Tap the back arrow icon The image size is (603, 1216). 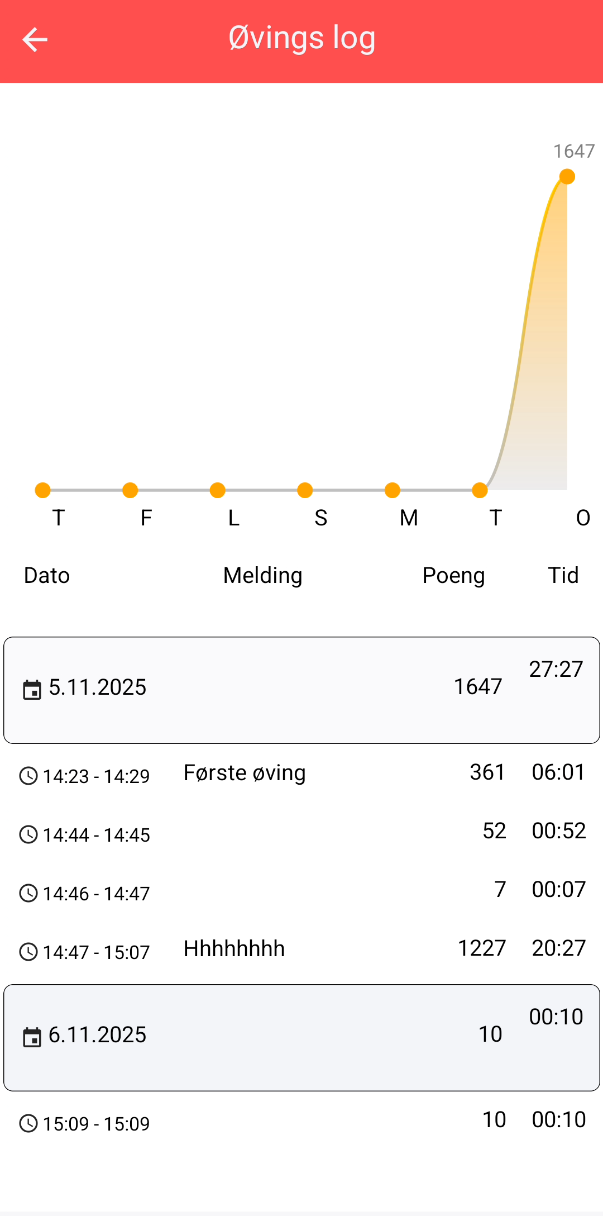coord(35,40)
